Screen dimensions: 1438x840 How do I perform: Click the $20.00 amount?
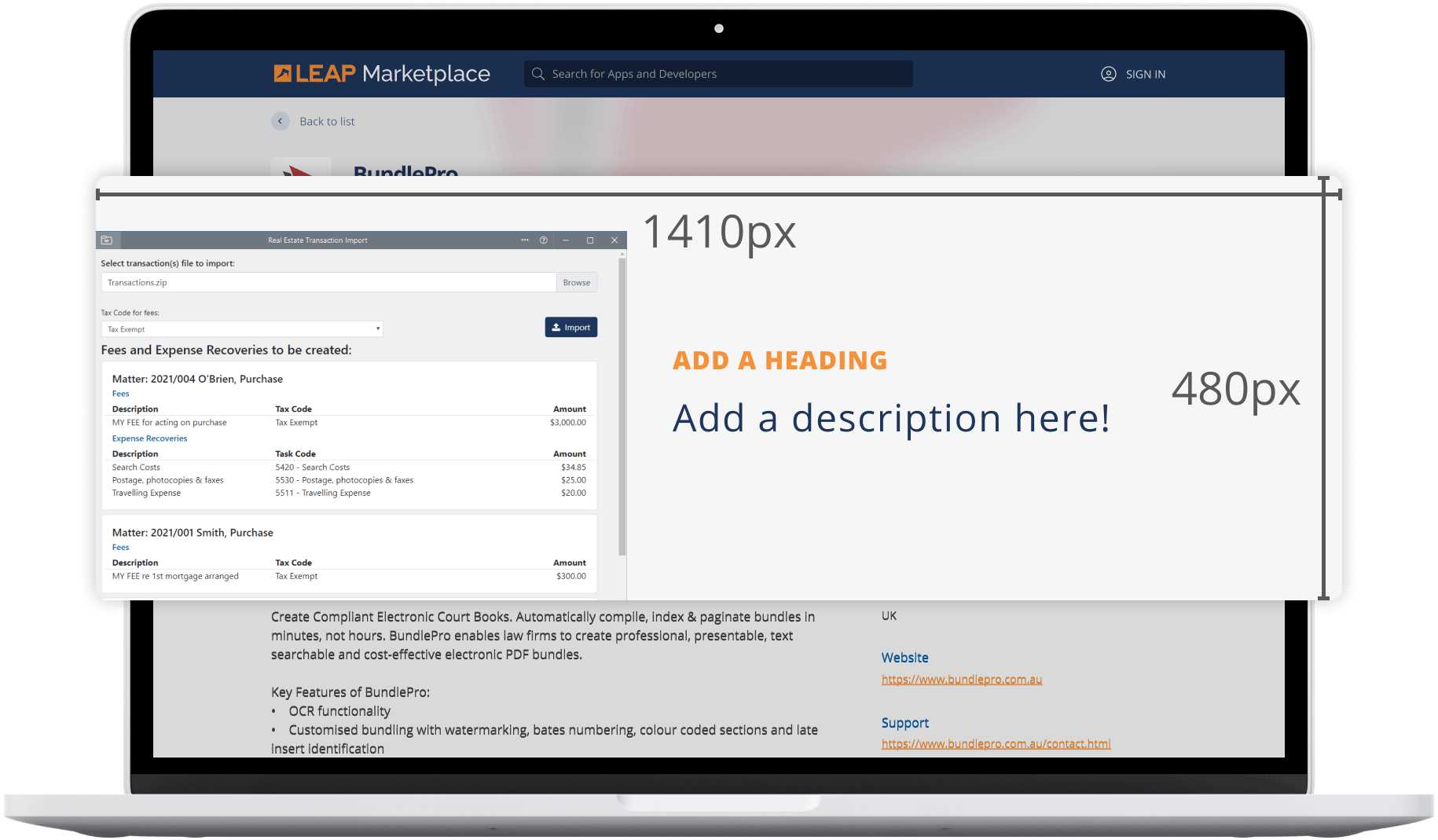pos(574,493)
